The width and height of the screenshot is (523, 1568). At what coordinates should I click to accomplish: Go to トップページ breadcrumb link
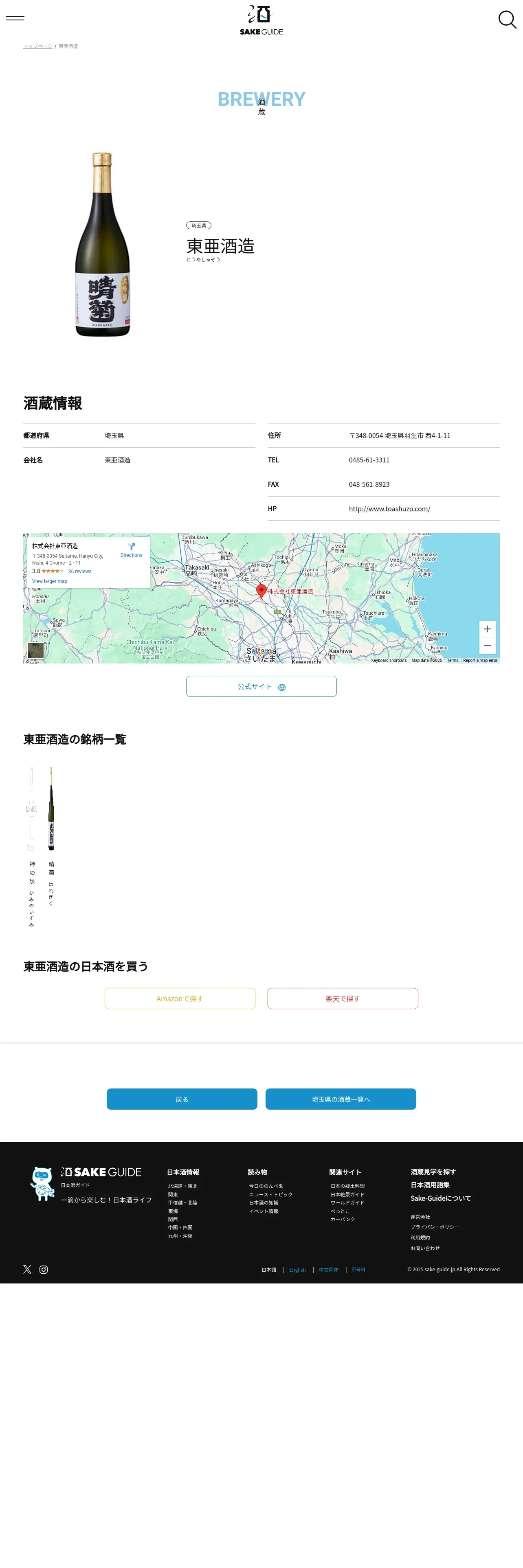point(38,46)
